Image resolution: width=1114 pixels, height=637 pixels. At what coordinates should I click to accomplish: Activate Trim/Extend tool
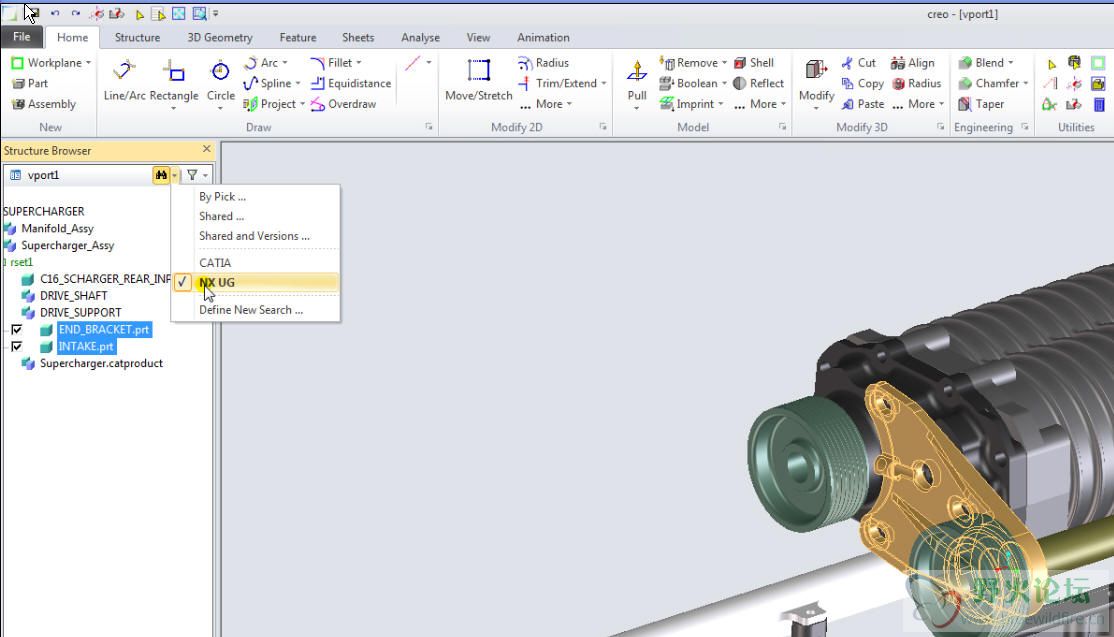[x=558, y=83]
